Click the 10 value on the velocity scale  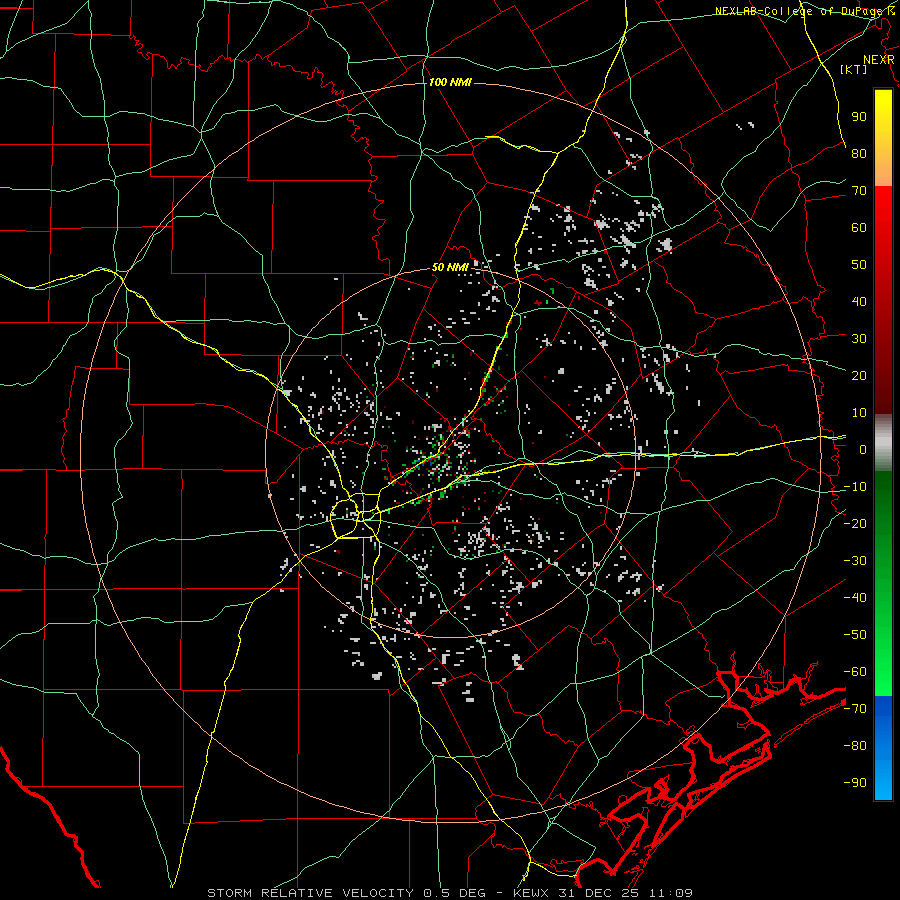(x=859, y=413)
